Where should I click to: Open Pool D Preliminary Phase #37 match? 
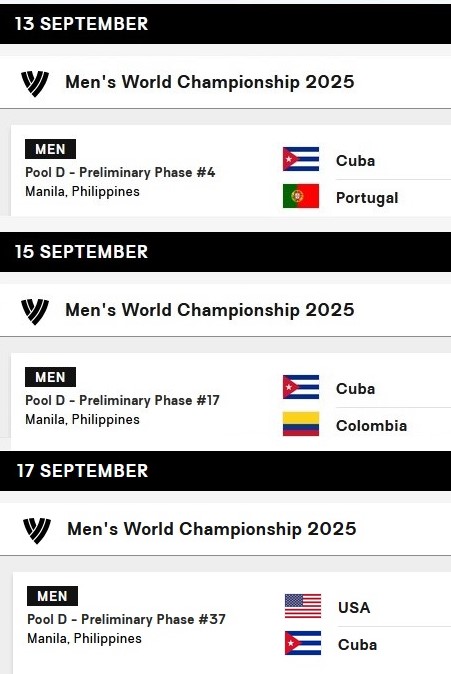[x=126, y=619]
